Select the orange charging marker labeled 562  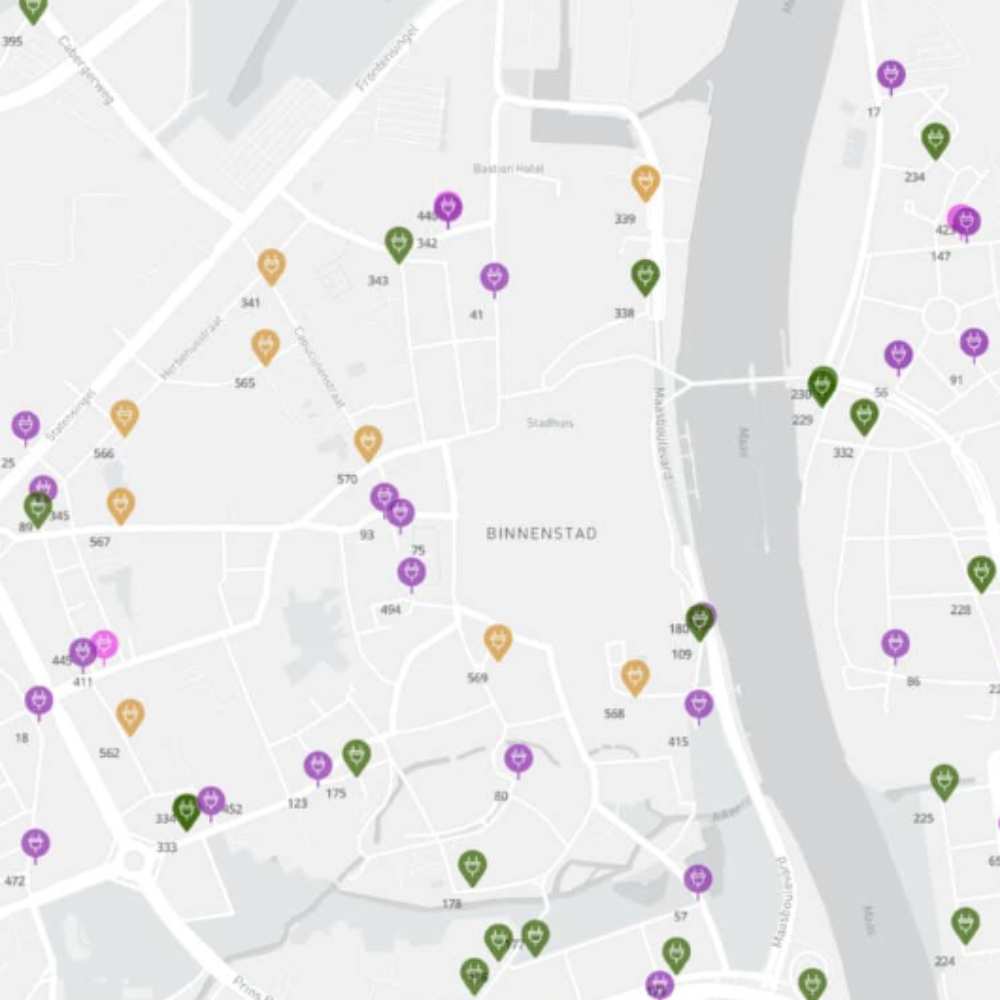click(130, 715)
